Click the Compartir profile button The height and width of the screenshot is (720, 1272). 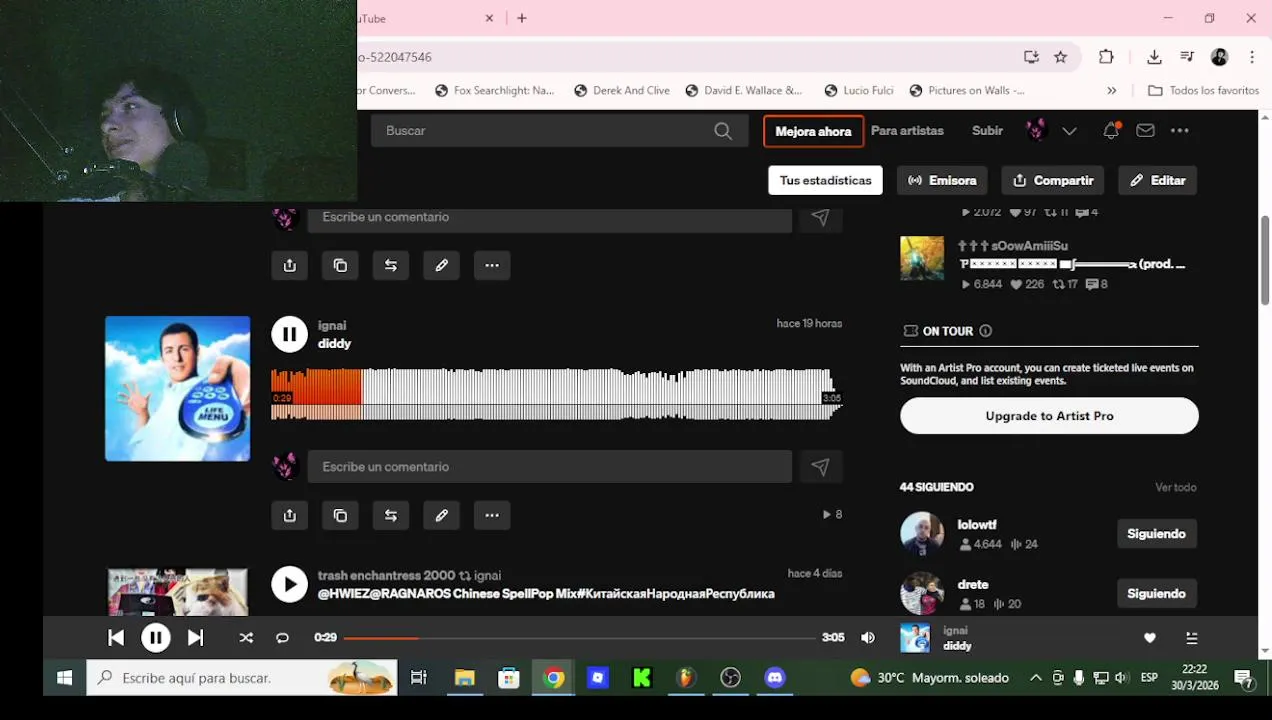1053,180
